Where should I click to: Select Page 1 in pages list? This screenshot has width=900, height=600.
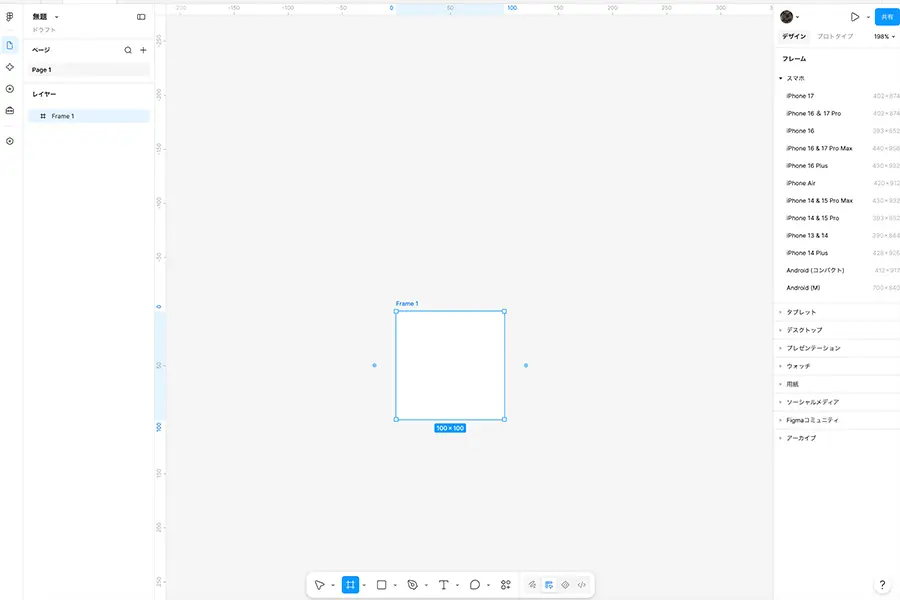(x=89, y=69)
